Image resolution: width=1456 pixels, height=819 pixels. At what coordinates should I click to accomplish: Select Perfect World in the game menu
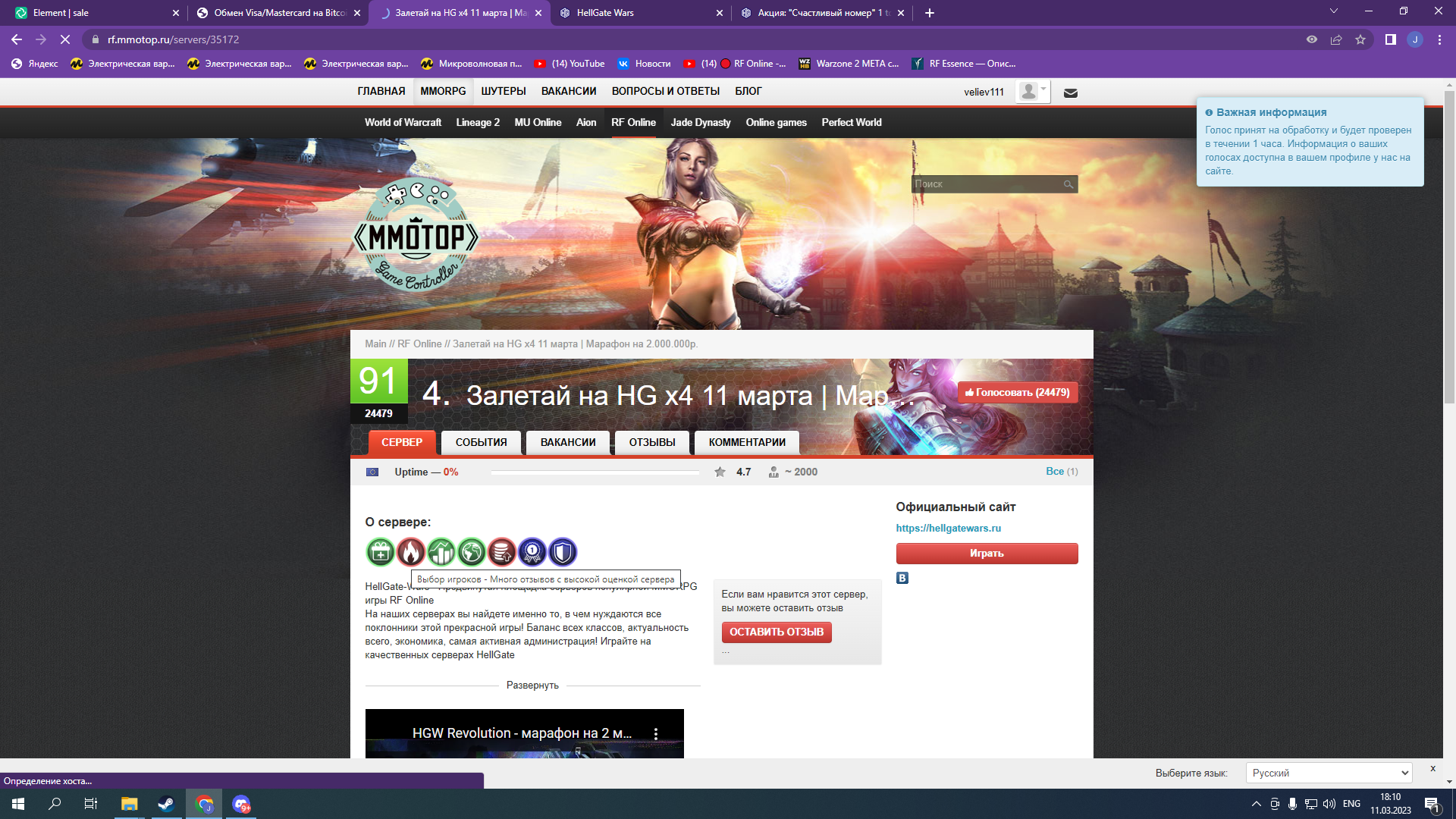click(x=852, y=122)
